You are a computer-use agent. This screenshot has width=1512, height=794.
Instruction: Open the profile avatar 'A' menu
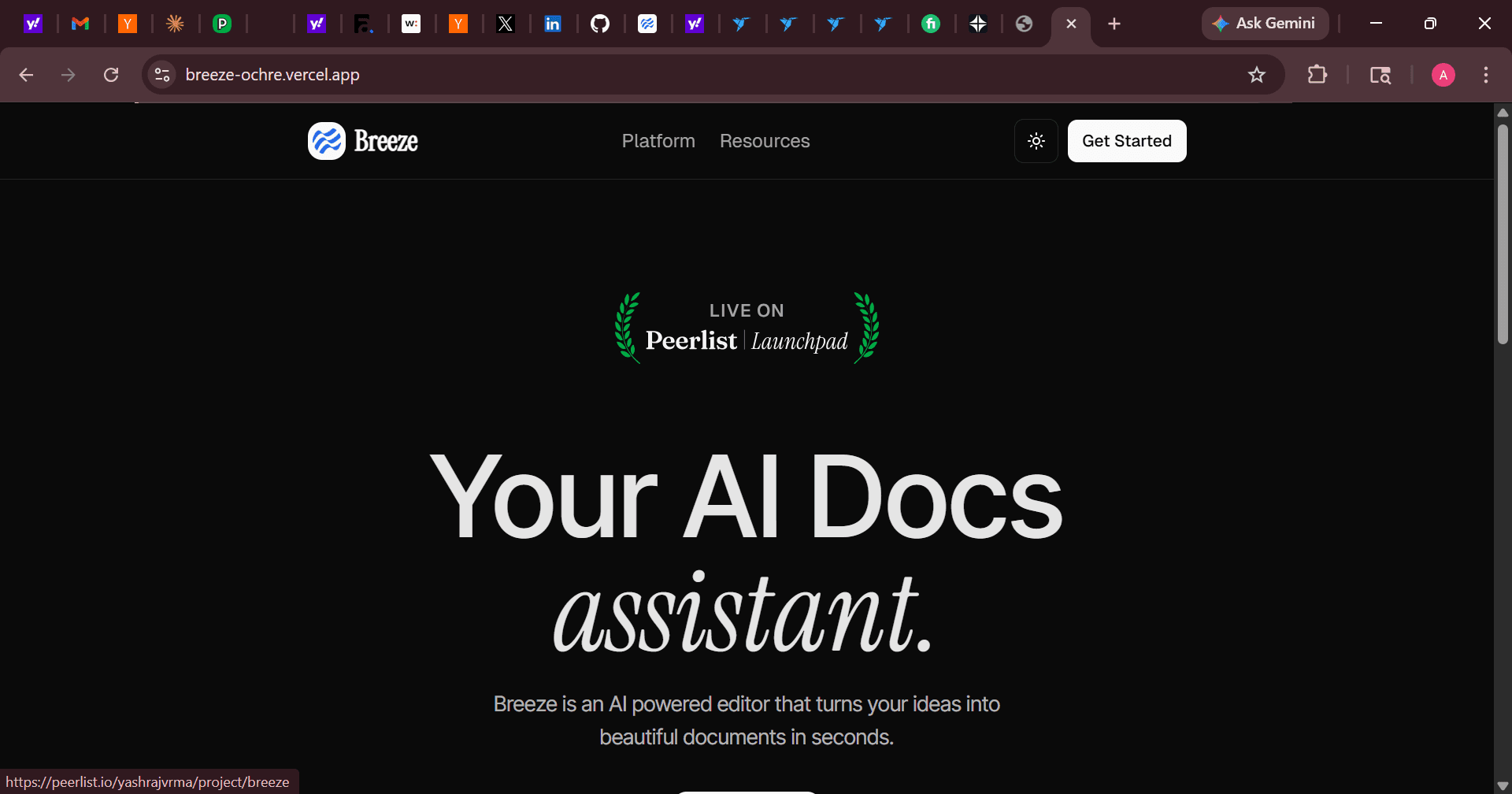[1443, 75]
